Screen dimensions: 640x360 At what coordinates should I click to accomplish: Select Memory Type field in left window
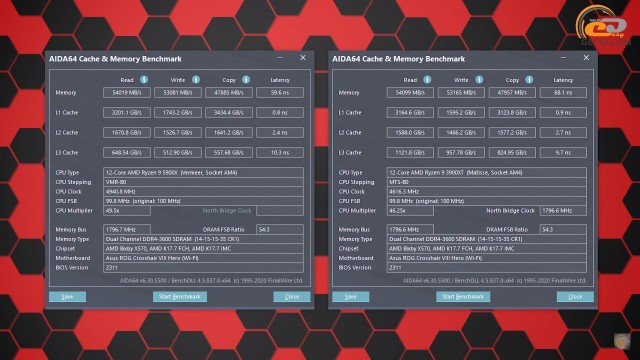[203, 239]
